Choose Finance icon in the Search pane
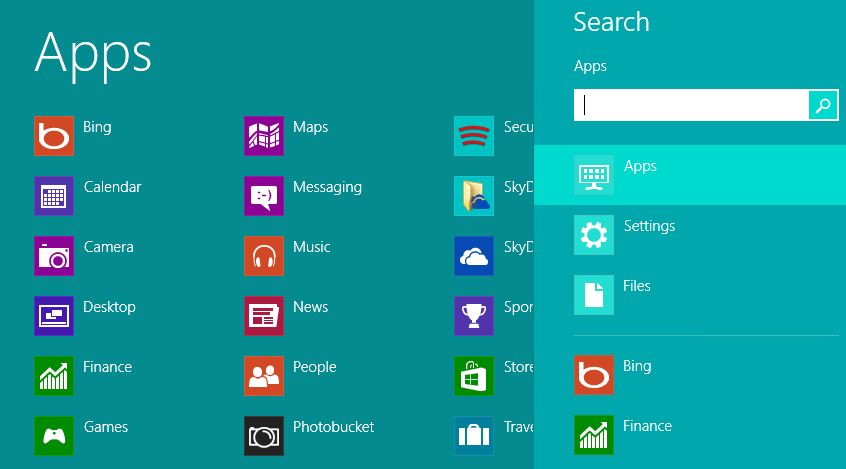 (594, 434)
